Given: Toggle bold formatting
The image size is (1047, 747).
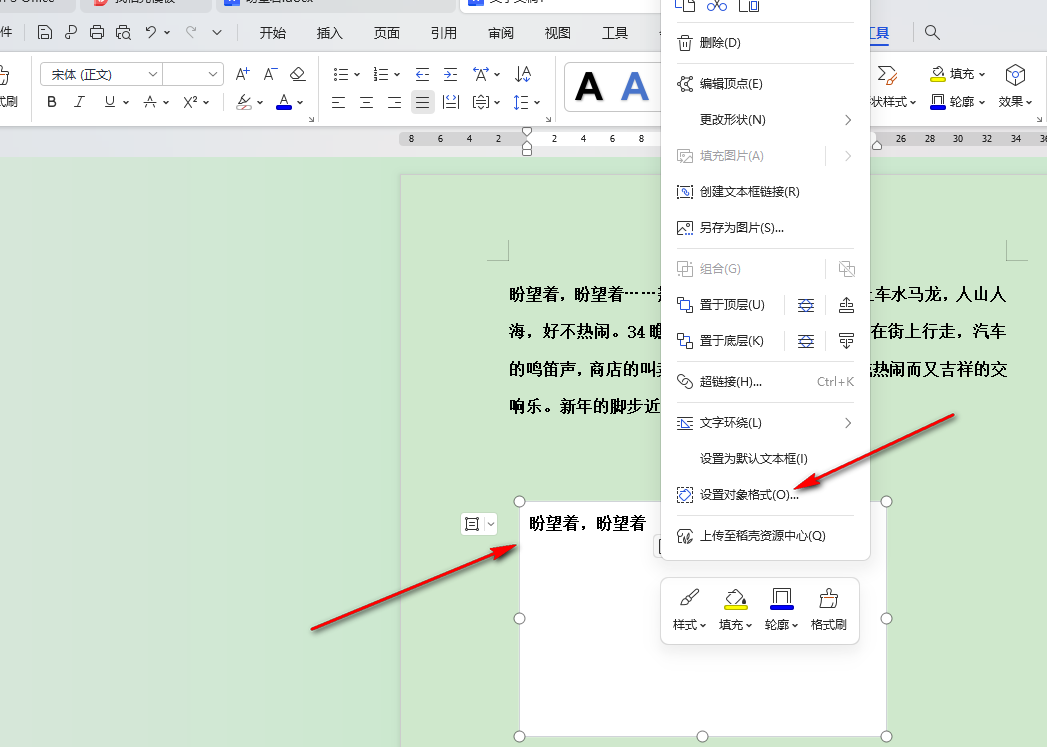Looking at the screenshot, I should [x=51, y=102].
